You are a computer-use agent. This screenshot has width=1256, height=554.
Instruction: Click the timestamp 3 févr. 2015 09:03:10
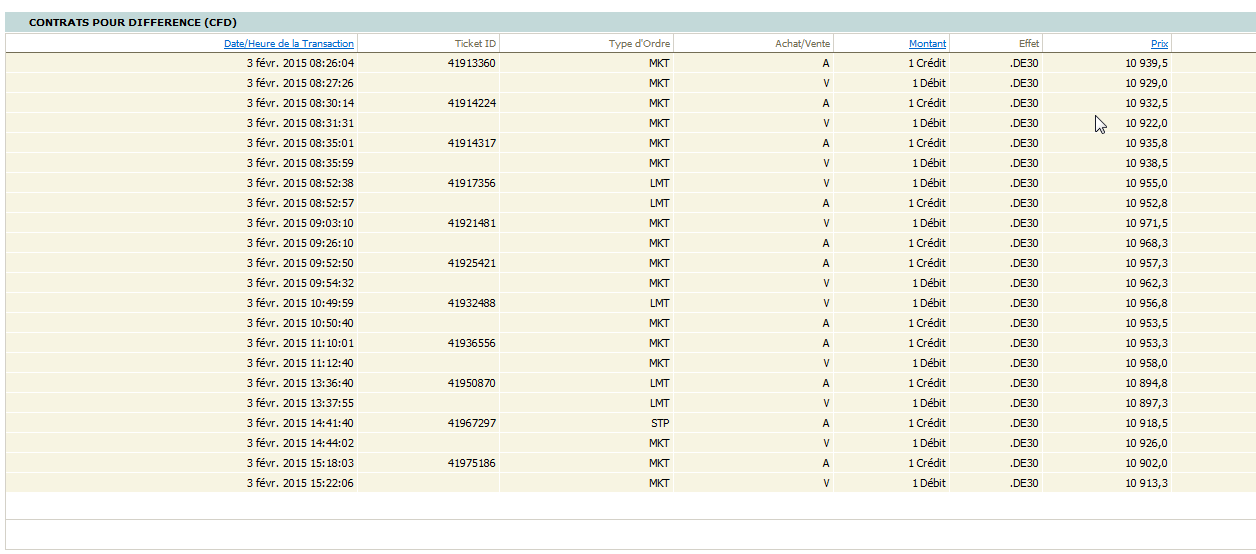300,223
